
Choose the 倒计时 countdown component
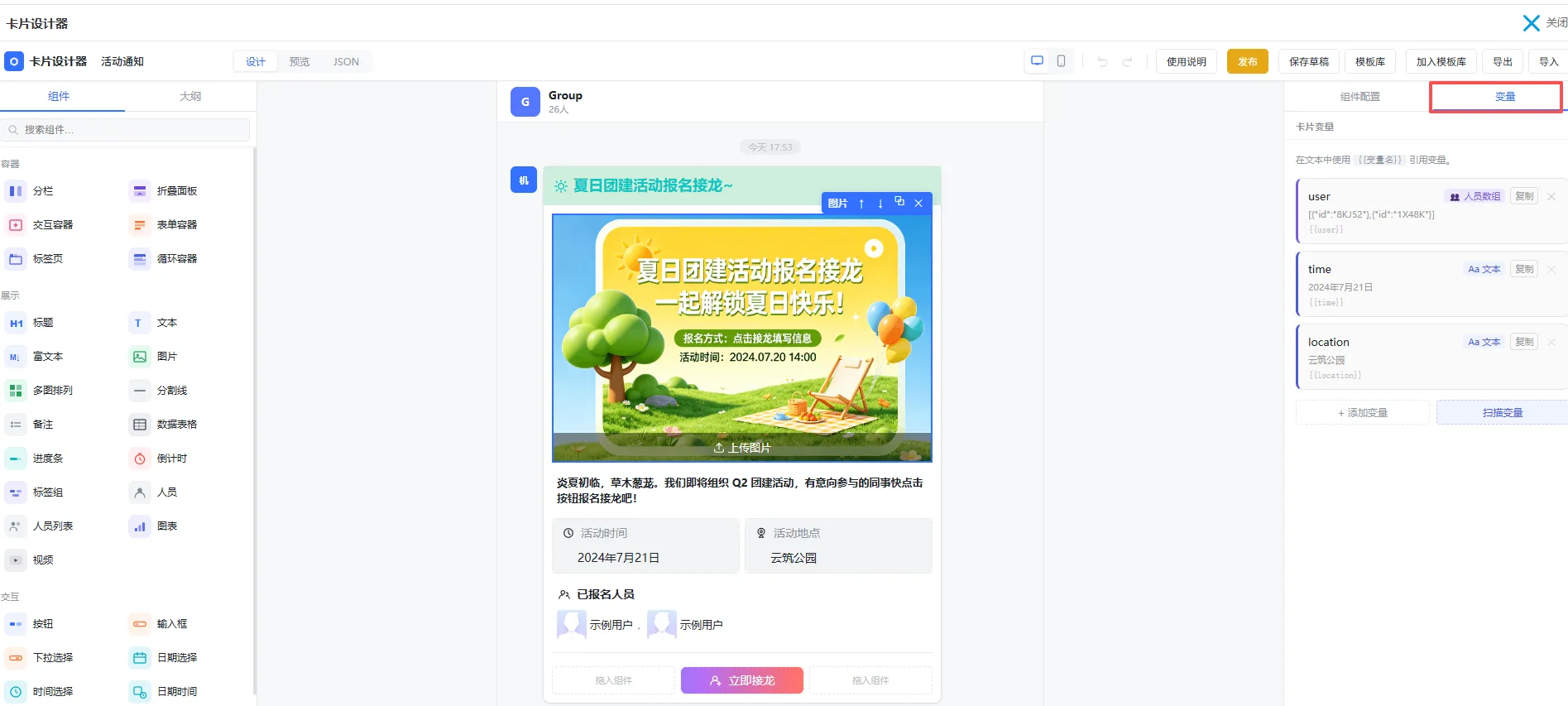coord(159,459)
